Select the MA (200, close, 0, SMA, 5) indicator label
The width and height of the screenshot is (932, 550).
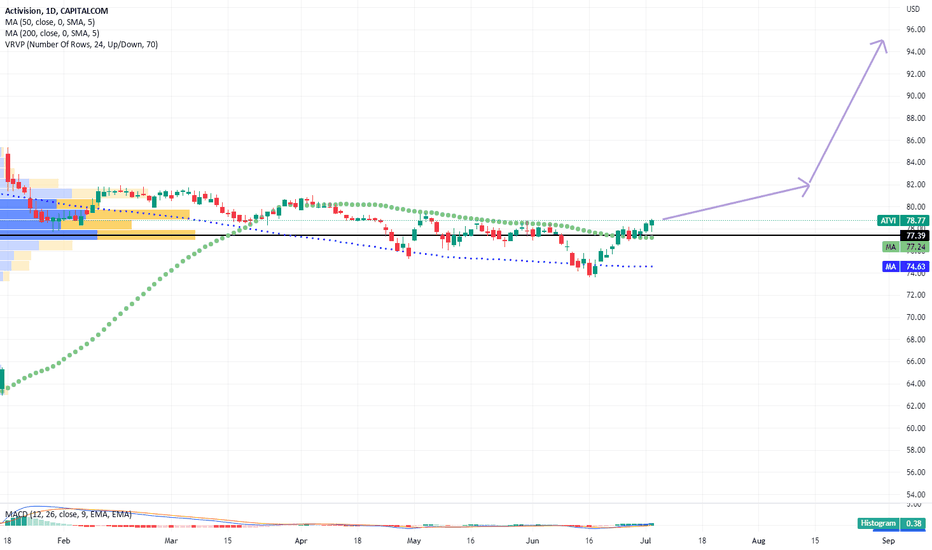(52, 33)
